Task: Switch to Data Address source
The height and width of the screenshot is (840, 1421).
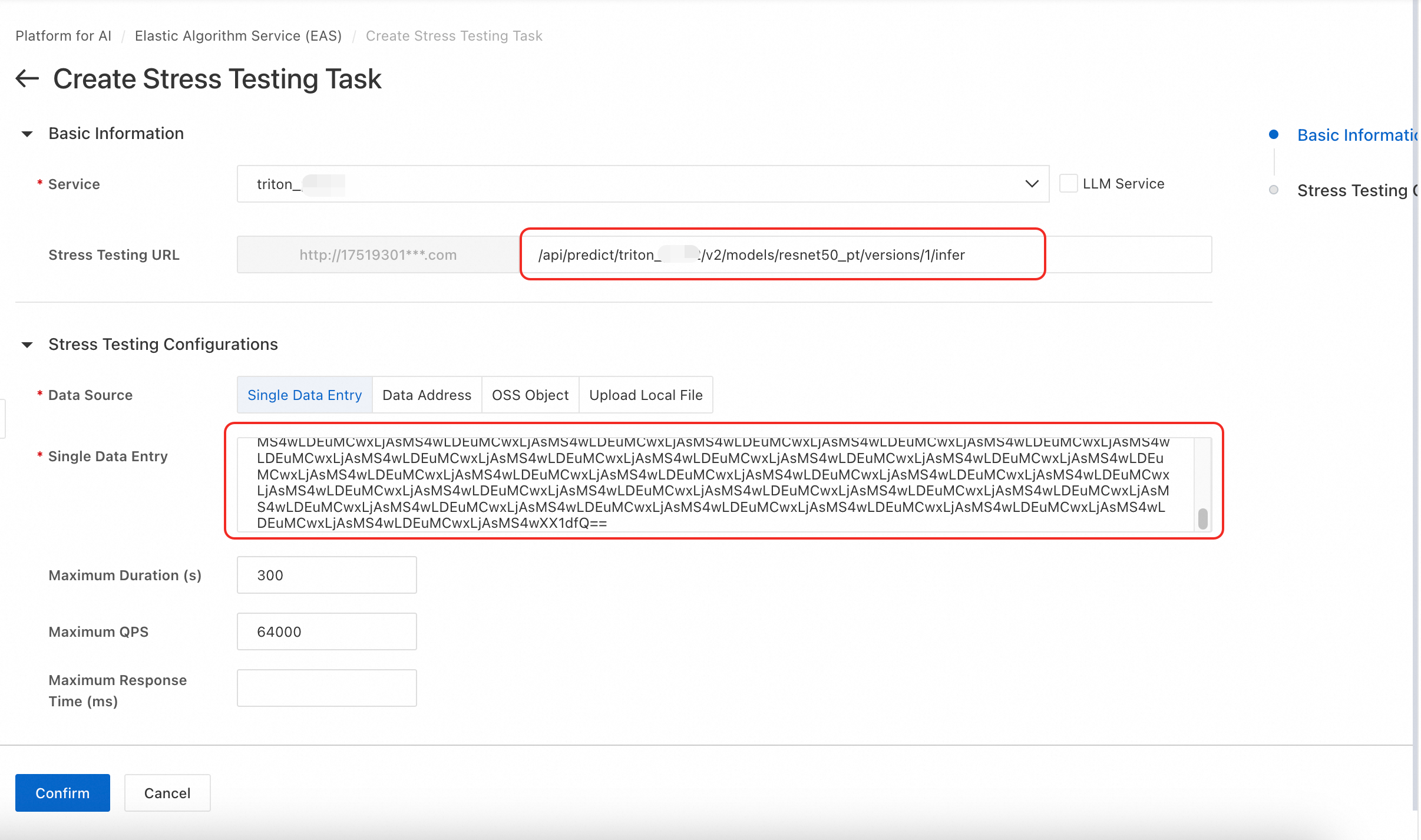Action: point(427,395)
